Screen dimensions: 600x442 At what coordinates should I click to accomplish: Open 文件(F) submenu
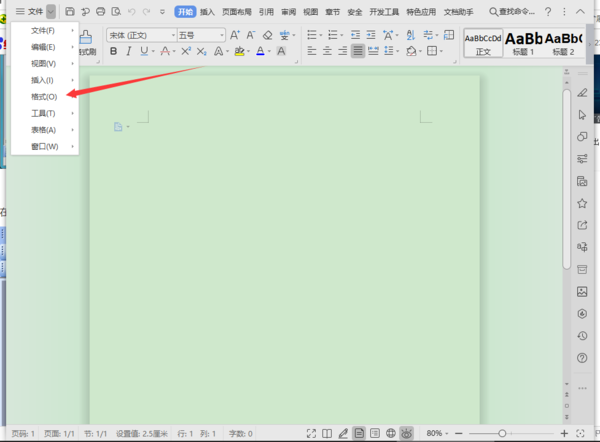click(x=45, y=30)
